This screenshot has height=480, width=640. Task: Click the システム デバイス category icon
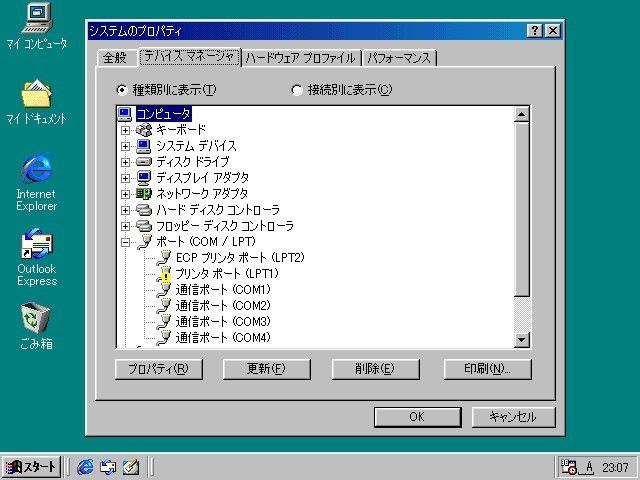tap(144, 146)
